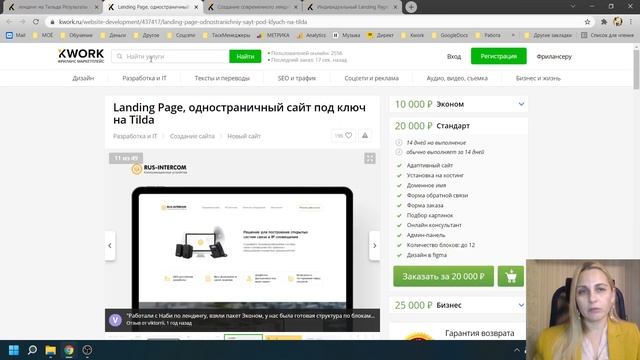Open the МЕТРИКА bookmark
Image resolution: width=640 pixels, height=360 pixels.
point(273,36)
